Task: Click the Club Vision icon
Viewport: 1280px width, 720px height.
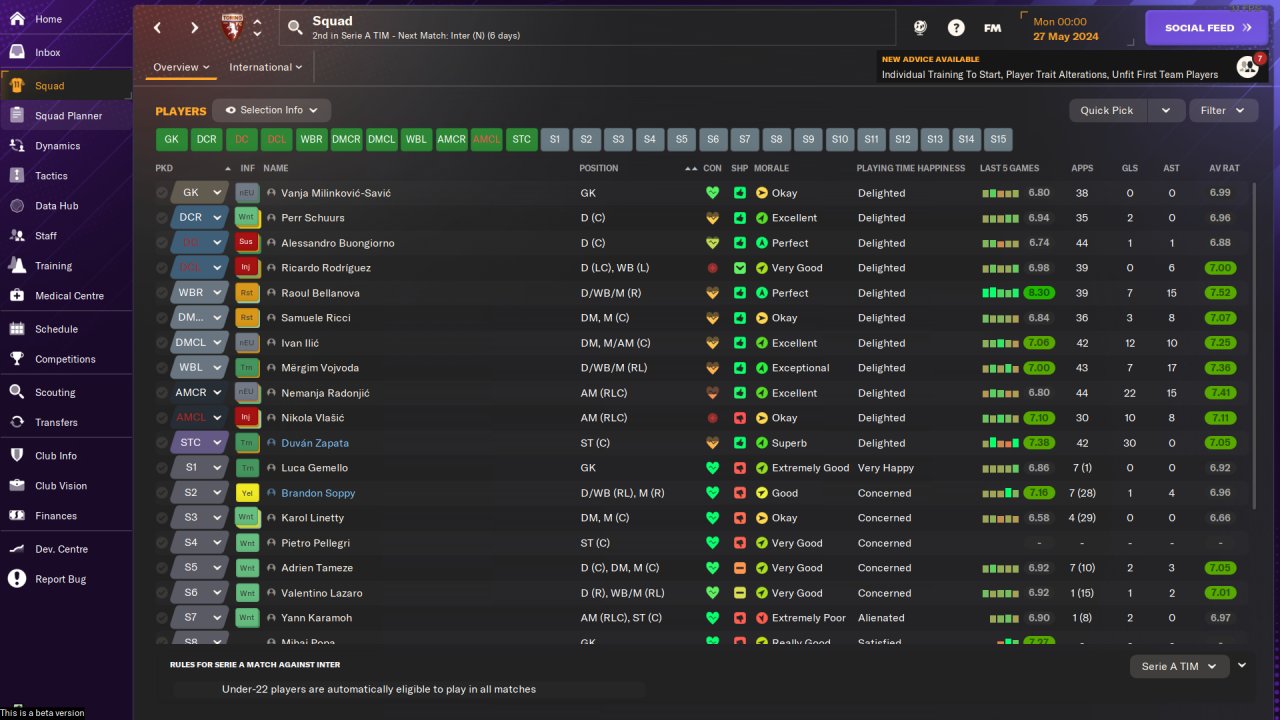Action: [x=16, y=486]
